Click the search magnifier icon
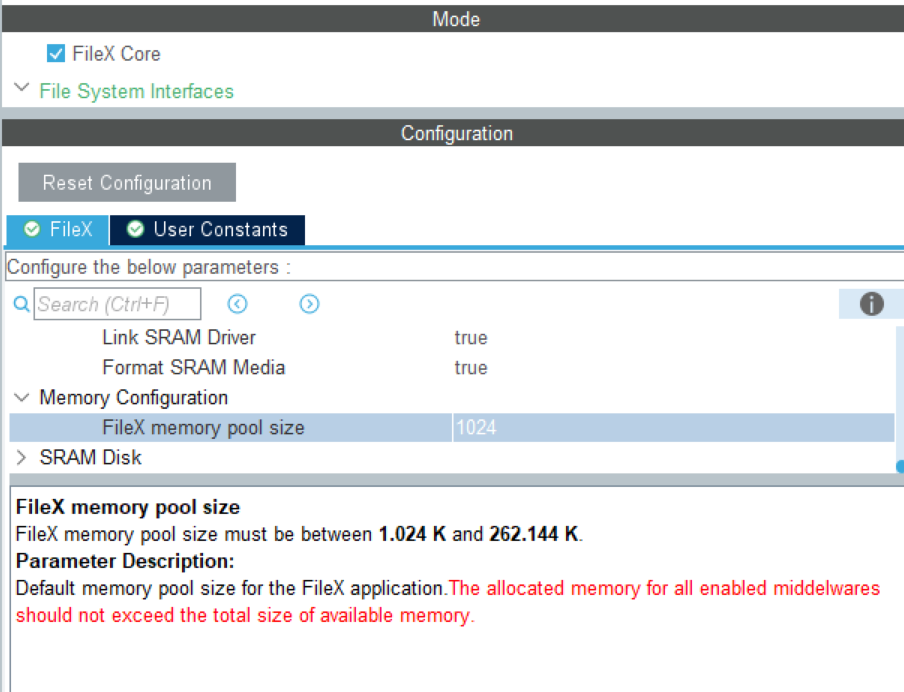This screenshot has width=904, height=692. pos(20,304)
